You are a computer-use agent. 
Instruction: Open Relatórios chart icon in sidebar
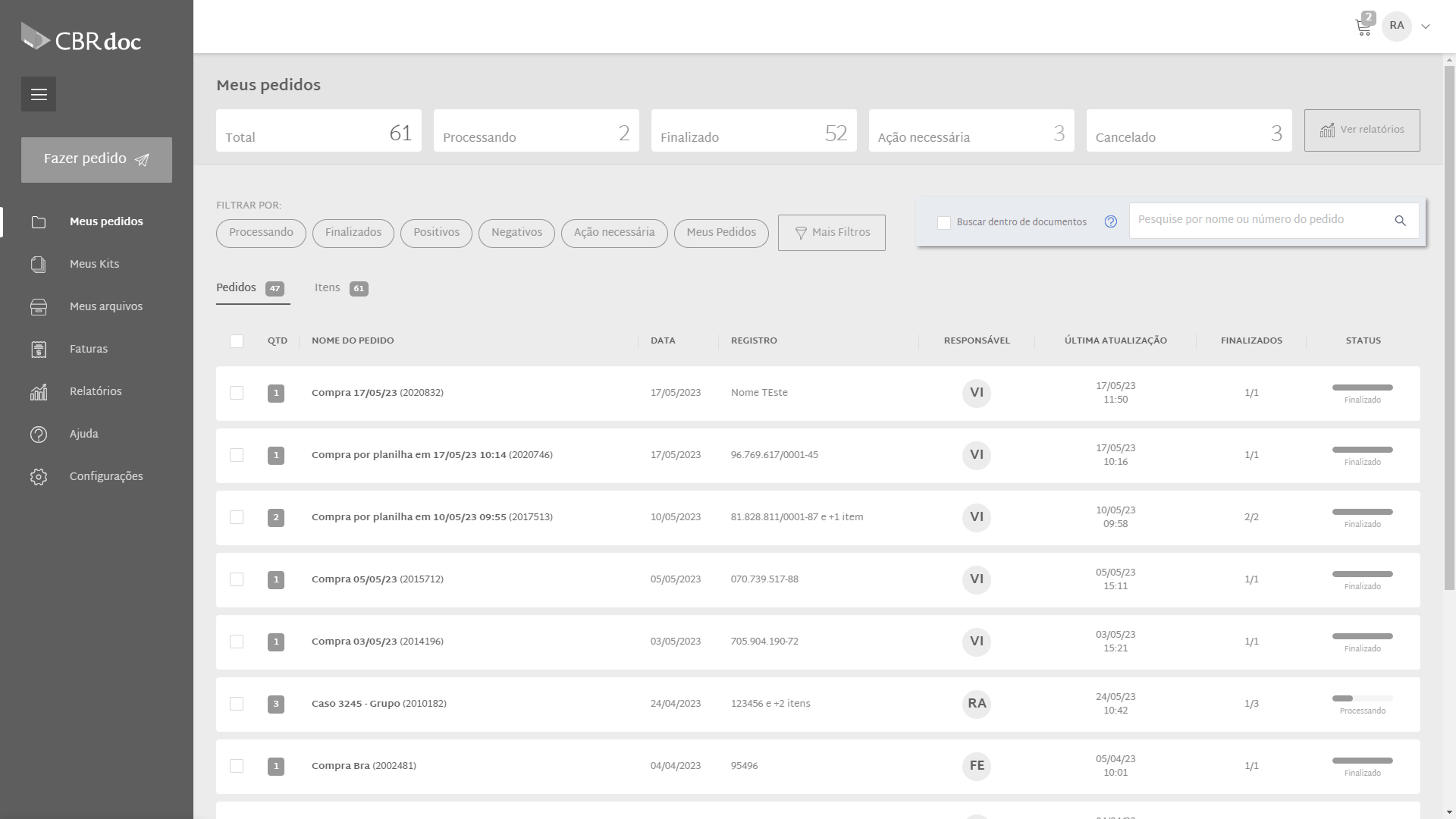pos(38,392)
